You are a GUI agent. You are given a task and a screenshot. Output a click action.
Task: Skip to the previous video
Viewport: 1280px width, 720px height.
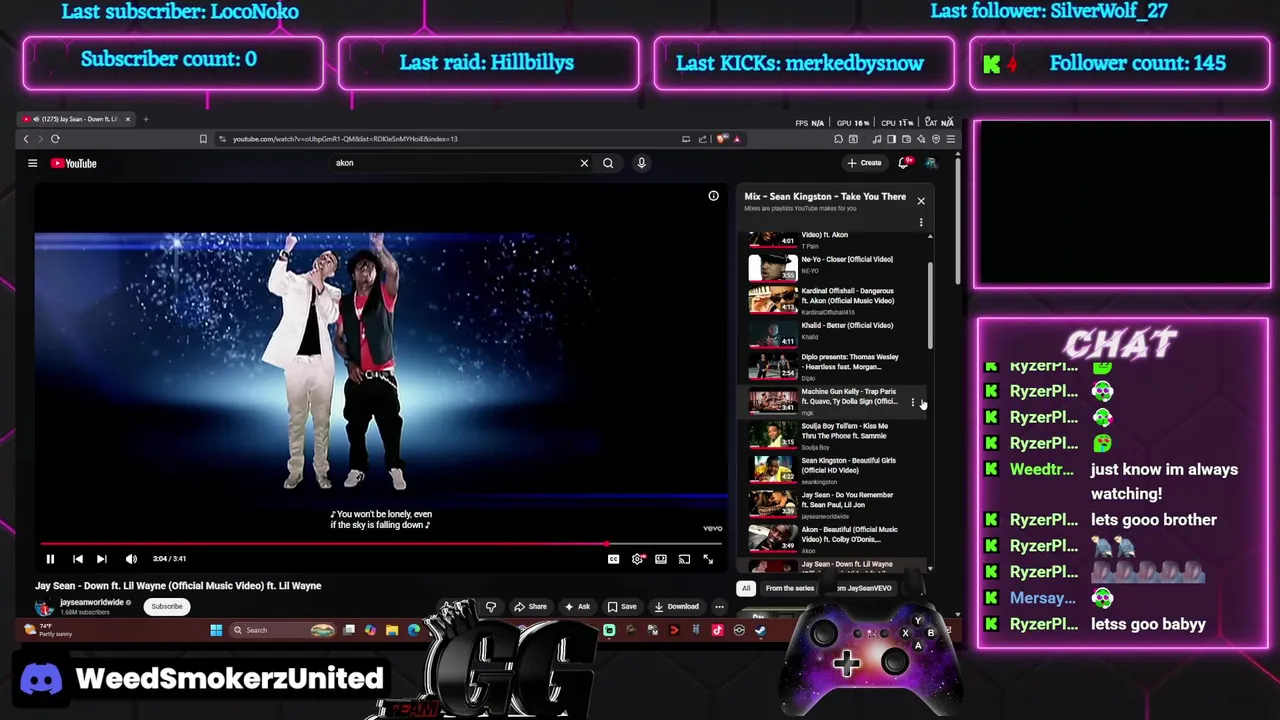click(x=77, y=559)
